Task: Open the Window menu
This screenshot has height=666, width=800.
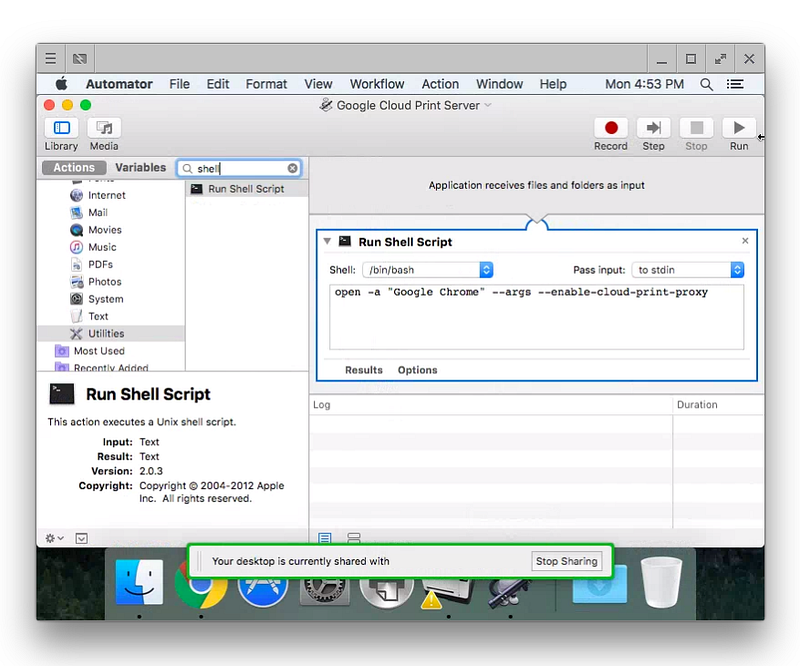Action: (499, 84)
